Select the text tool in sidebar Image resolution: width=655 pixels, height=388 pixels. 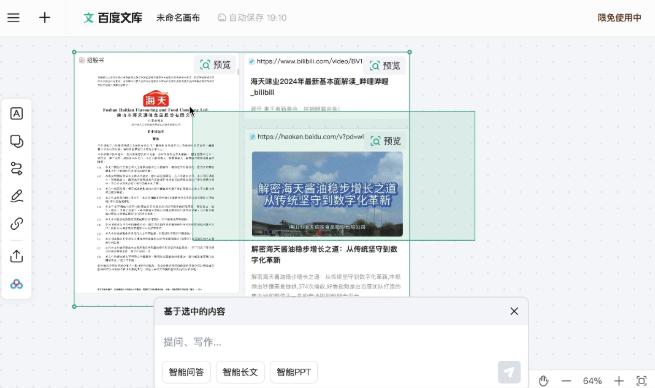tap(16, 114)
